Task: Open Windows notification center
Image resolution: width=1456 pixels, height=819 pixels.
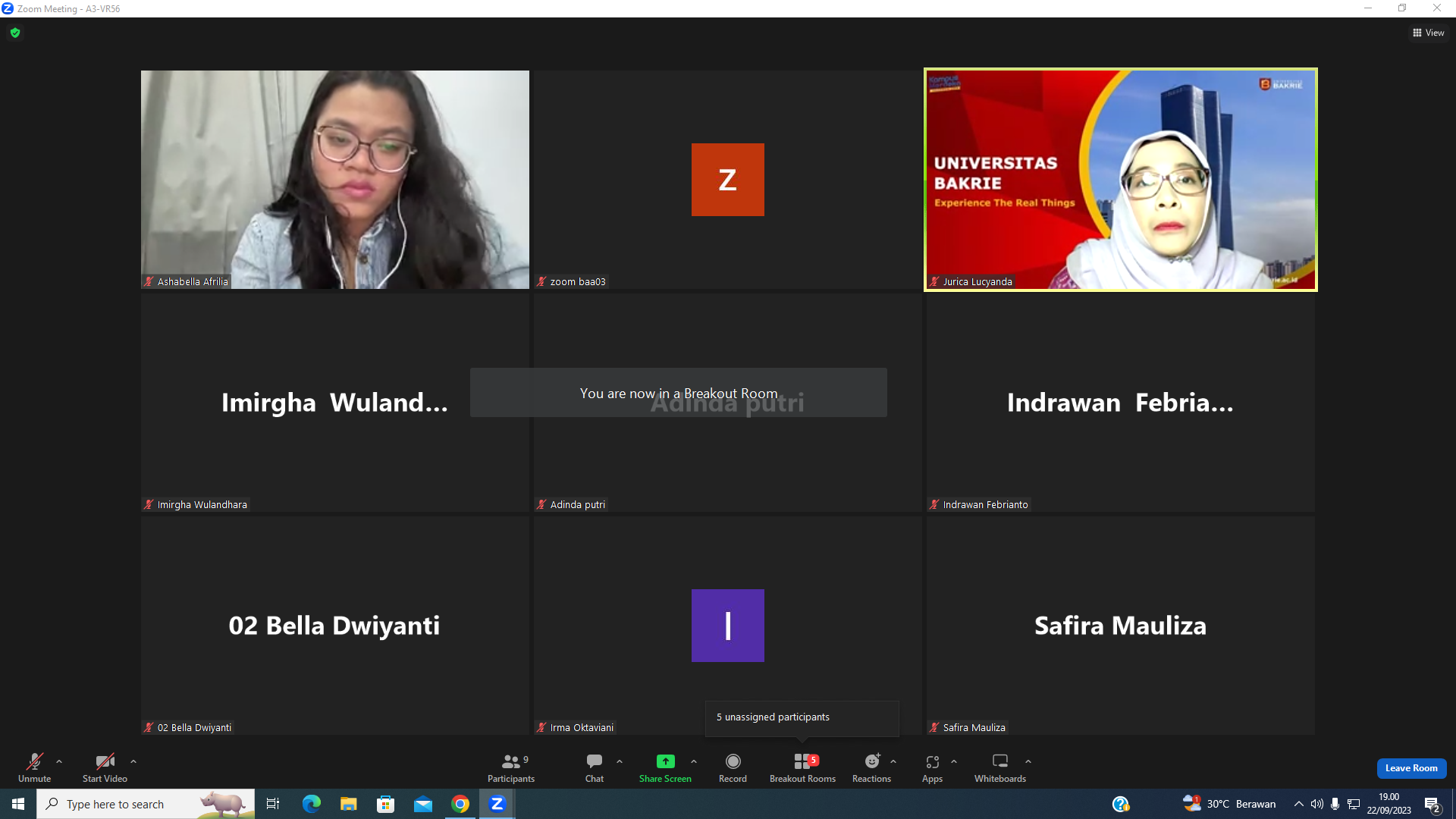Action: [1432, 804]
